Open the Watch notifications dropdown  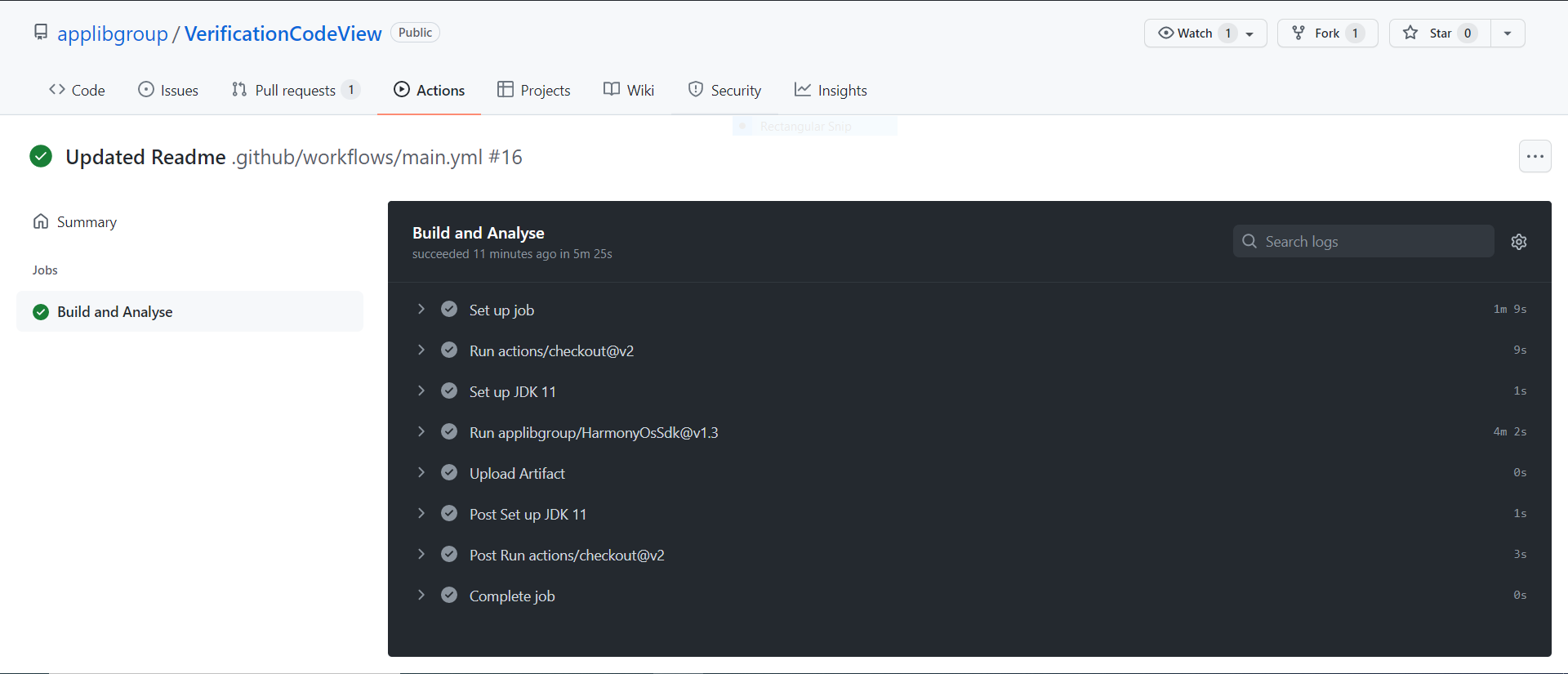(x=1249, y=33)
